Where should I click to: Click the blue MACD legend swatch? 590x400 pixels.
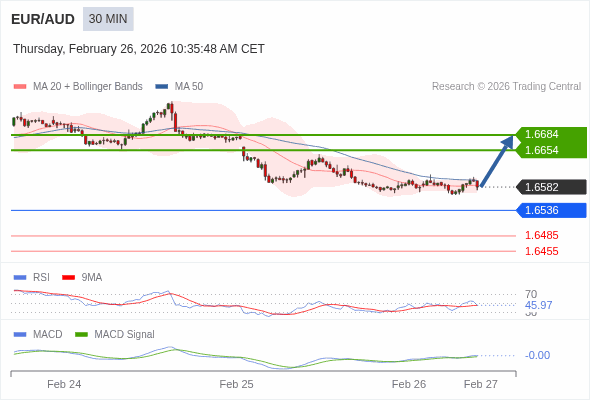pos(20,335)
